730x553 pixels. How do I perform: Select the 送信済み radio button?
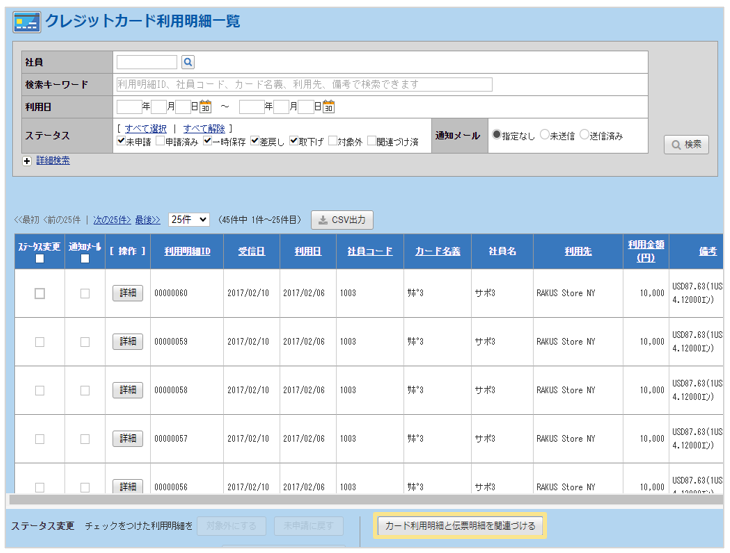pyautogui.click(x=584, y=134)
